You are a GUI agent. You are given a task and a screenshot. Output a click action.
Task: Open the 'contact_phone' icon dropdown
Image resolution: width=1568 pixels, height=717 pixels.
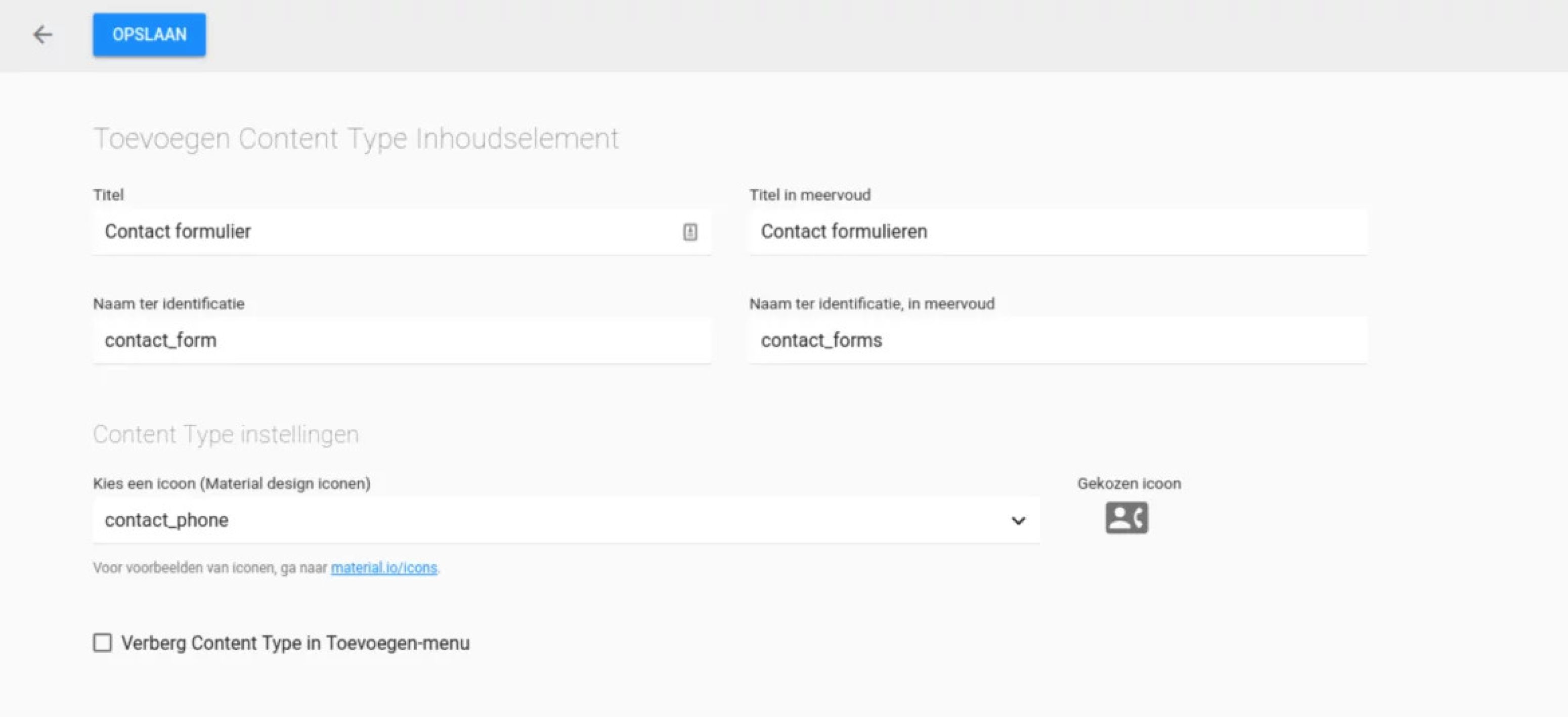(566, 520)
